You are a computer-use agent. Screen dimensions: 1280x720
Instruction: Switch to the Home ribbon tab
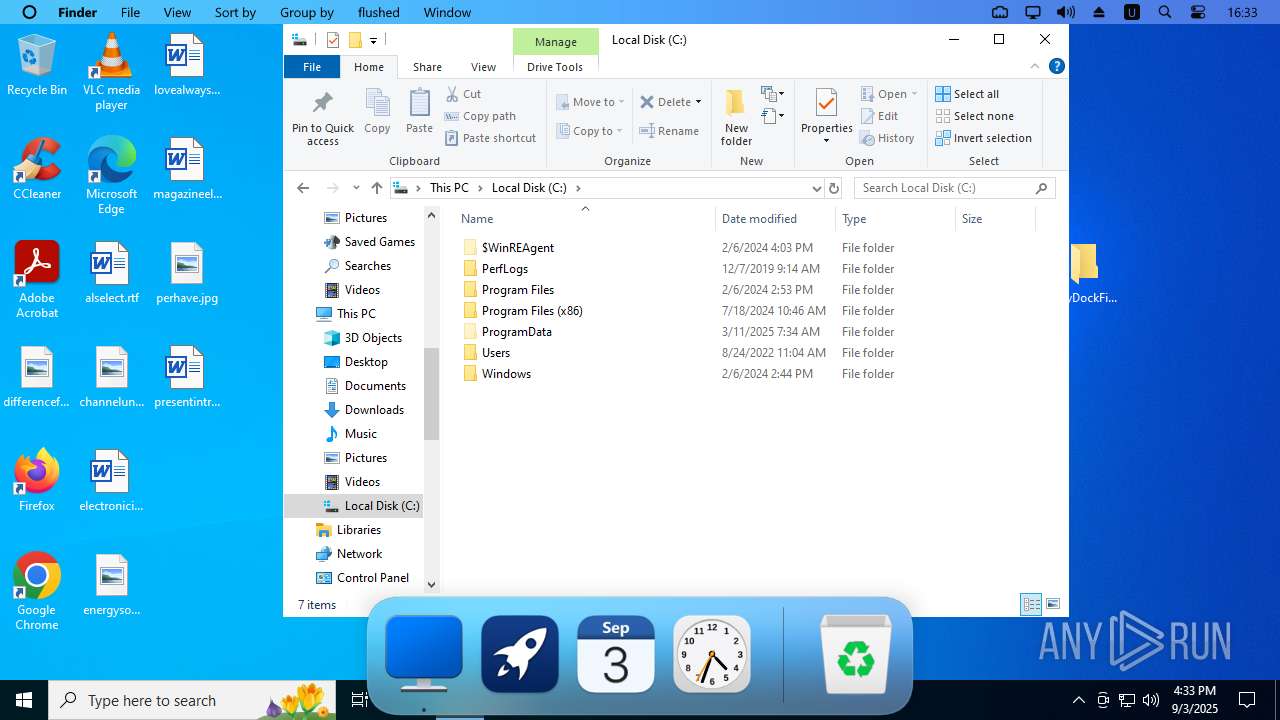(x=369, y=67)
